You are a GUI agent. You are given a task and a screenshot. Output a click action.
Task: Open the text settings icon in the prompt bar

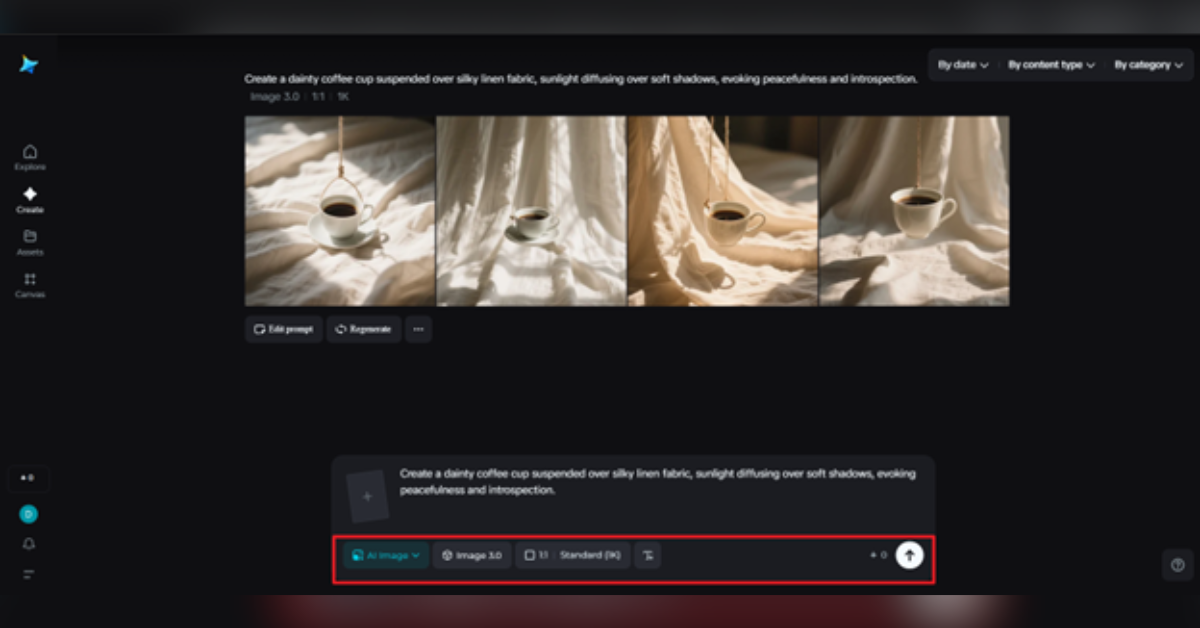648,555
